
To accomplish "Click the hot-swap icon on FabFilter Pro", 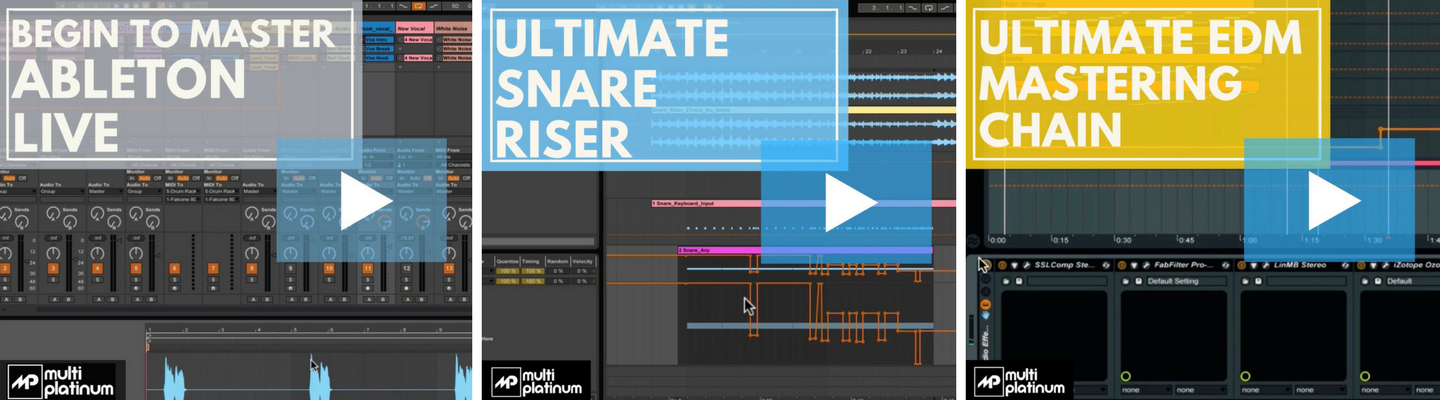I will (1226, 265).
